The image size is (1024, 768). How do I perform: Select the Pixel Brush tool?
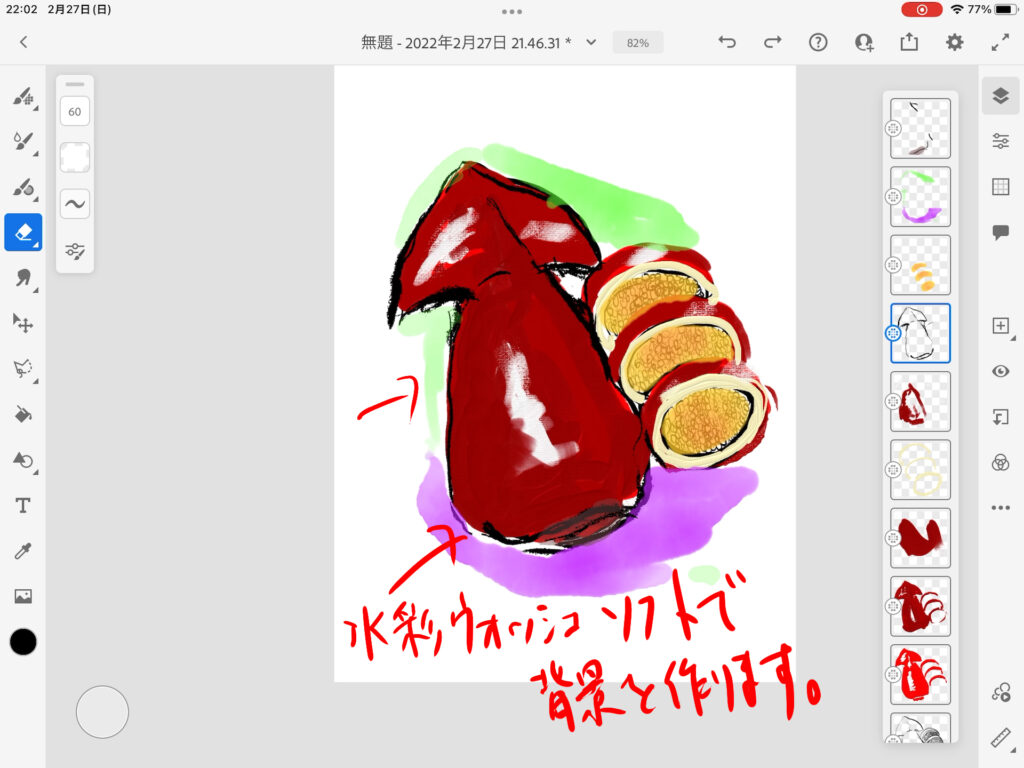click(22, 97)
